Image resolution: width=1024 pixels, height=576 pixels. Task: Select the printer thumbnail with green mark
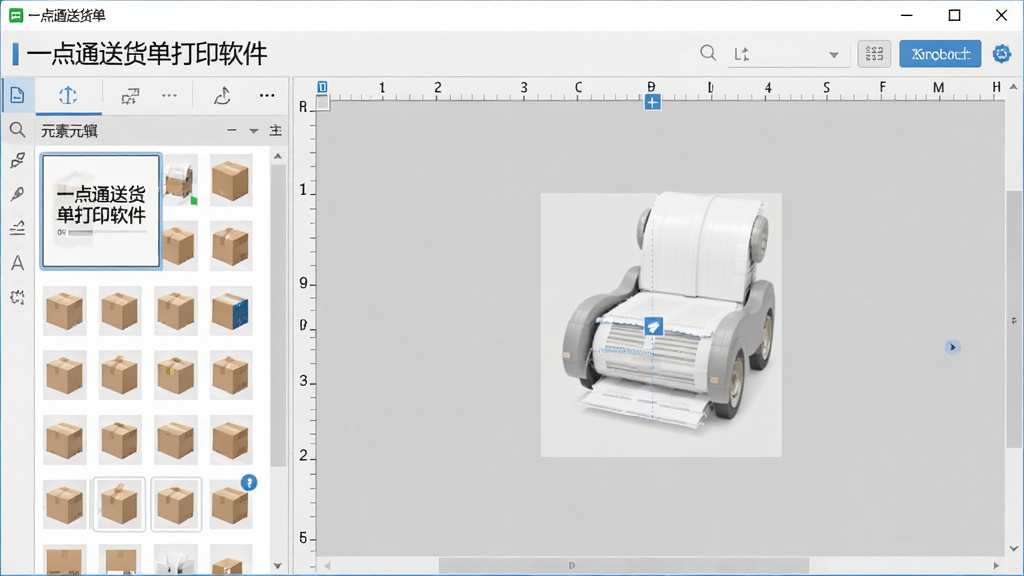[x=180, y=180]
